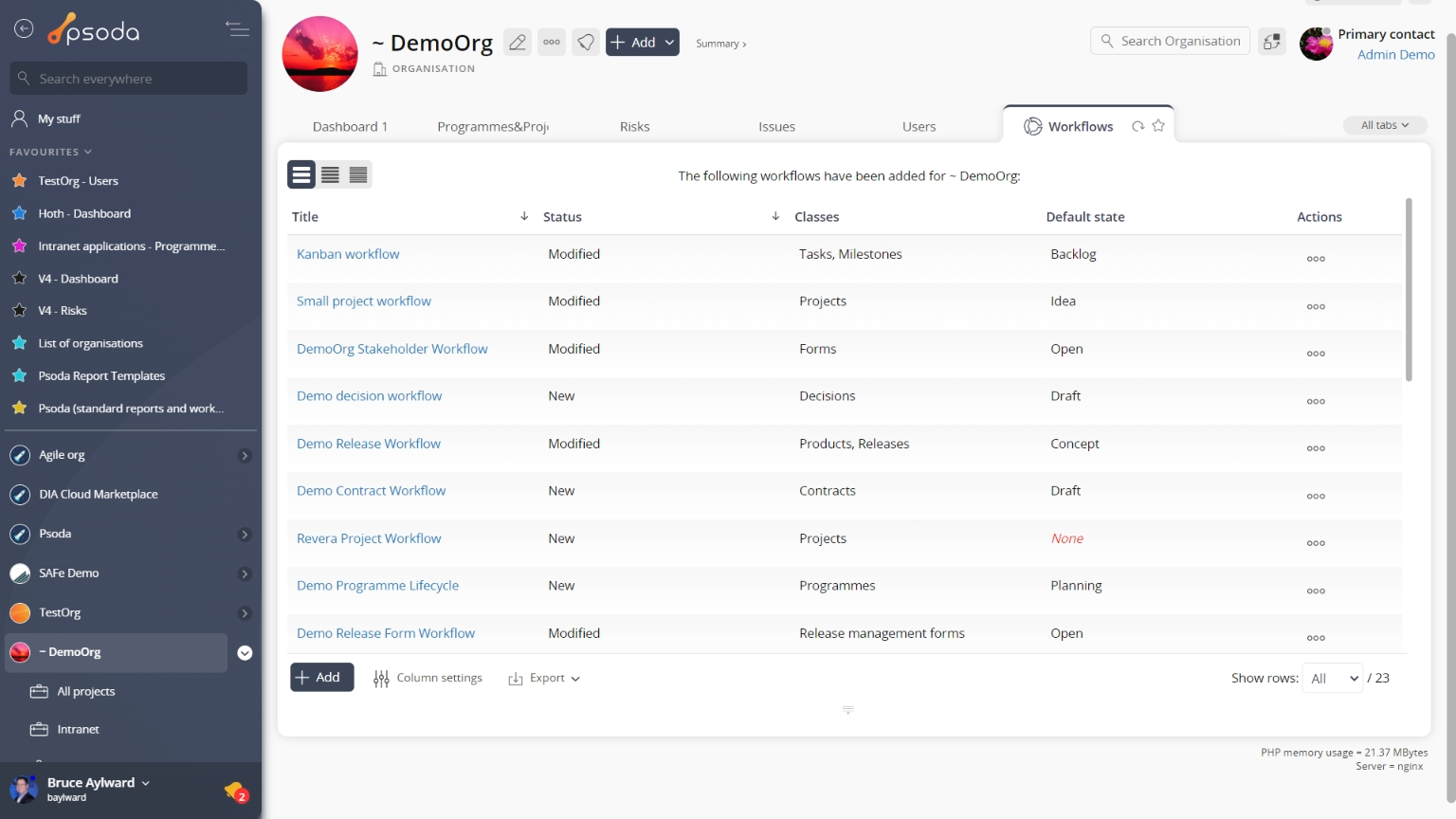The image size is (1456, 819).
Task: Favourite the Workflows tab star
Action: click(1158, 126)
